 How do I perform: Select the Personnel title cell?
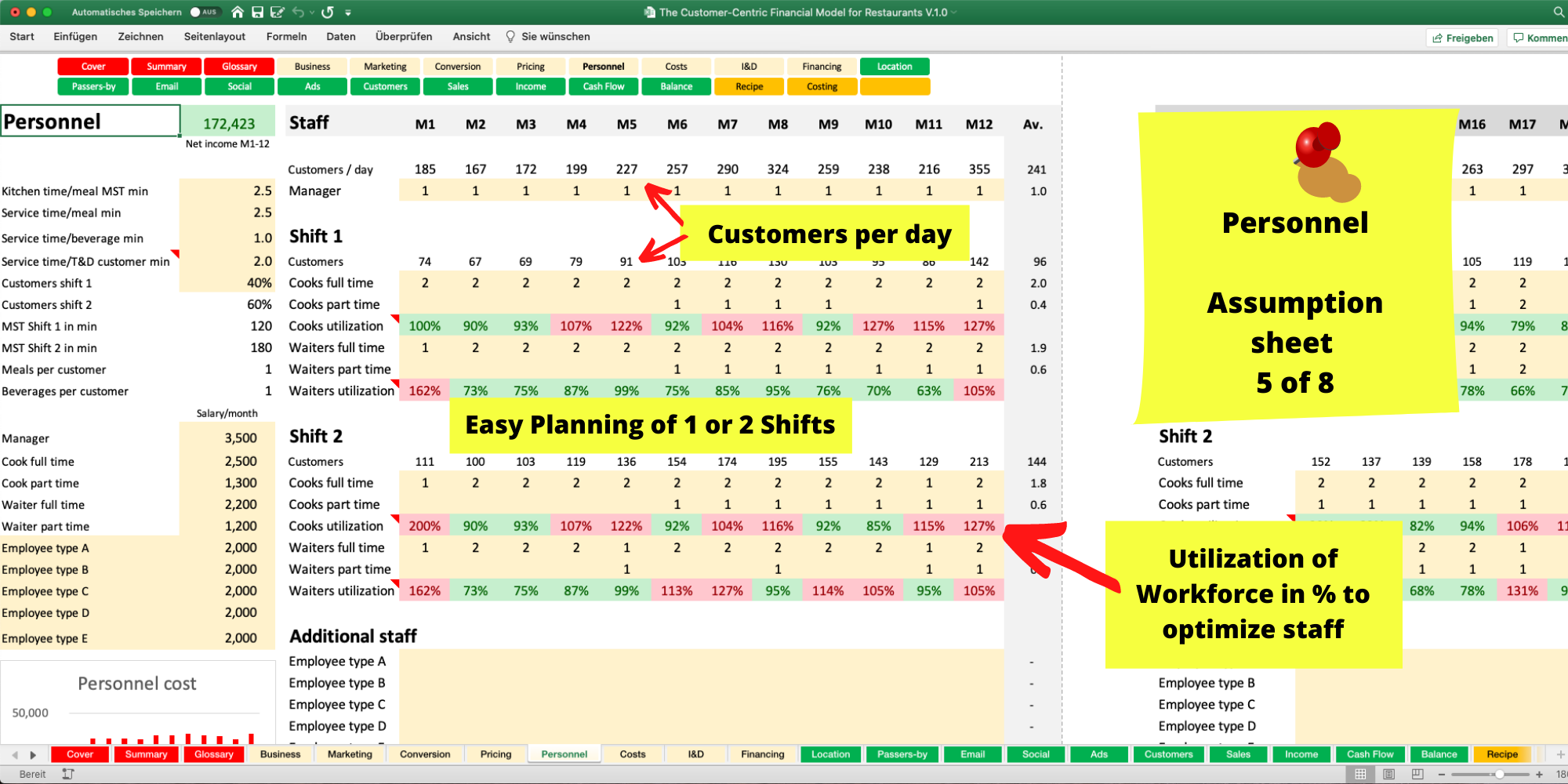pos(90,122)
